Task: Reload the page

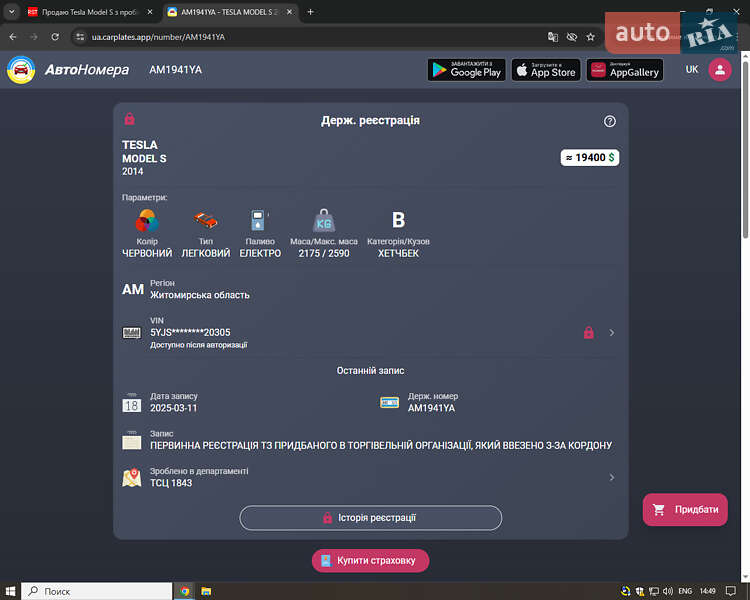Action: 55,37
